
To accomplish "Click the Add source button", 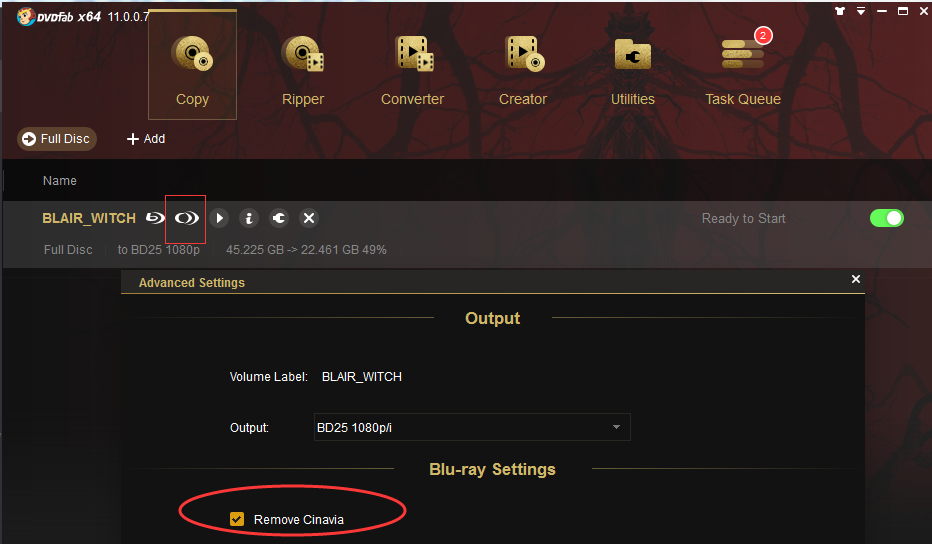I will (x=146, y=139).
